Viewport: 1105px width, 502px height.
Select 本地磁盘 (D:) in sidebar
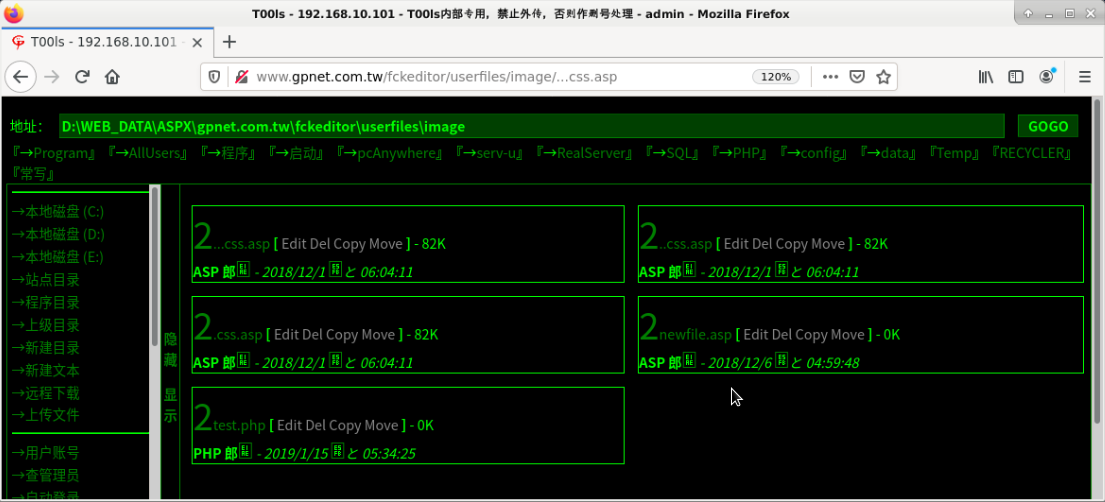[58, 235]
